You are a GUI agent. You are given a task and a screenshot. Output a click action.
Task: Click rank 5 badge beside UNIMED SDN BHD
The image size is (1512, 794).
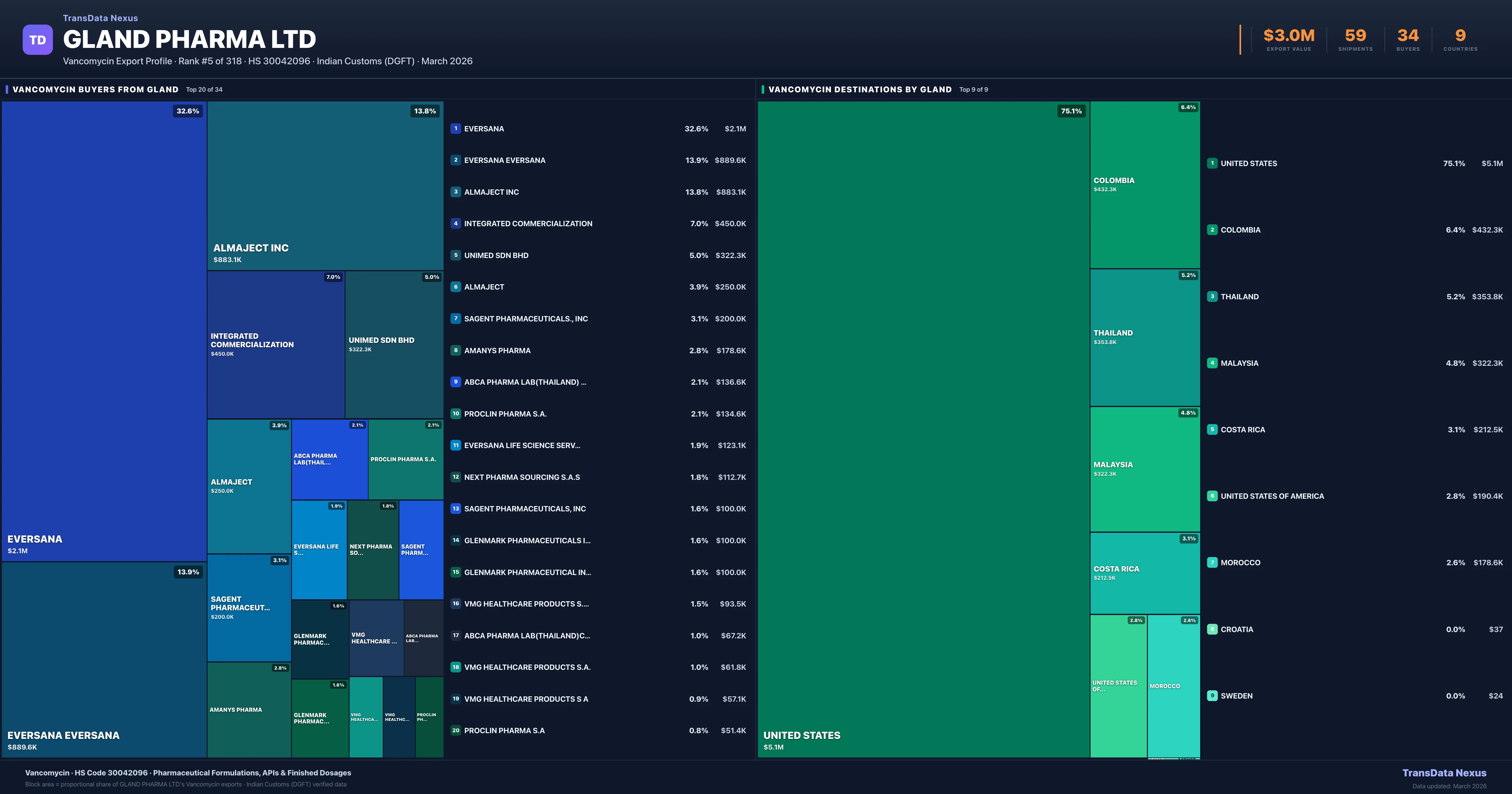click(x=455, y=256)
